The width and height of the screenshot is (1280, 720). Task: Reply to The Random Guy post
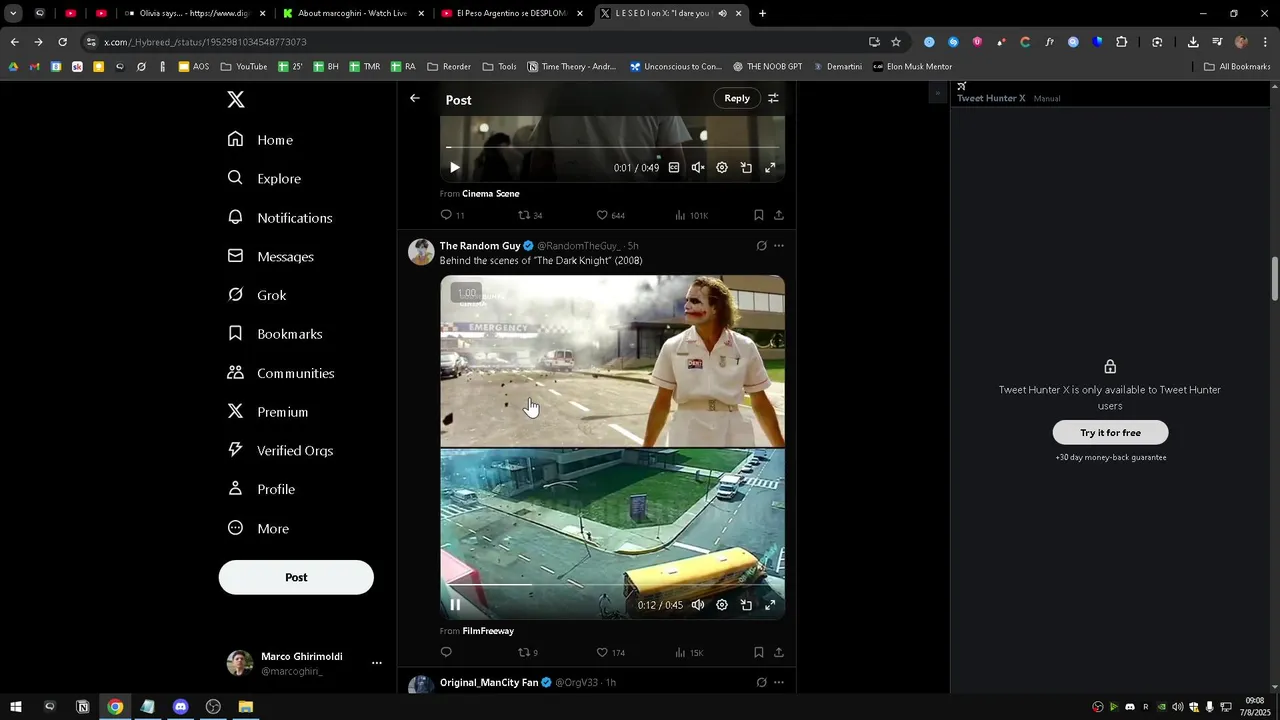tap(446, 652)
